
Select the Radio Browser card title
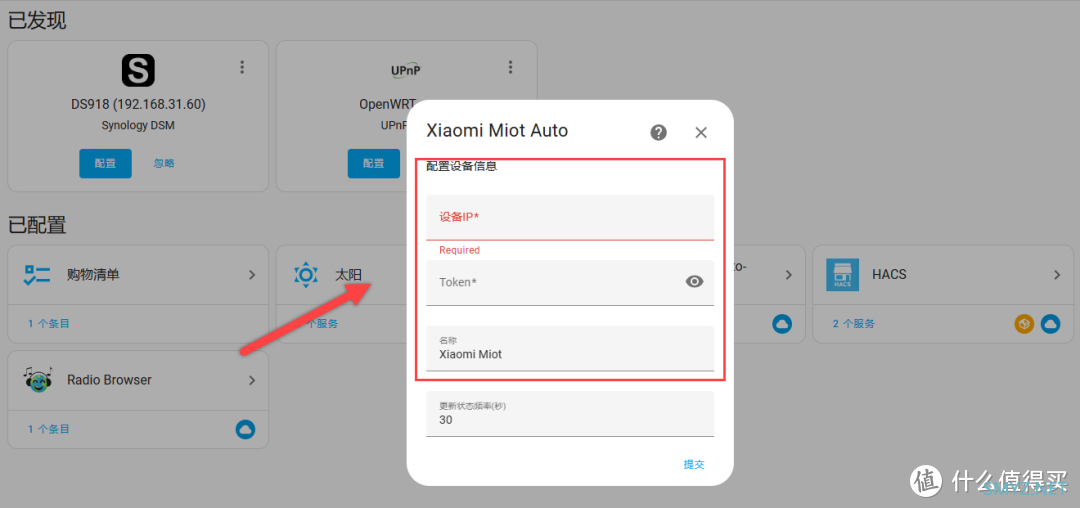(x=110, y=380)
